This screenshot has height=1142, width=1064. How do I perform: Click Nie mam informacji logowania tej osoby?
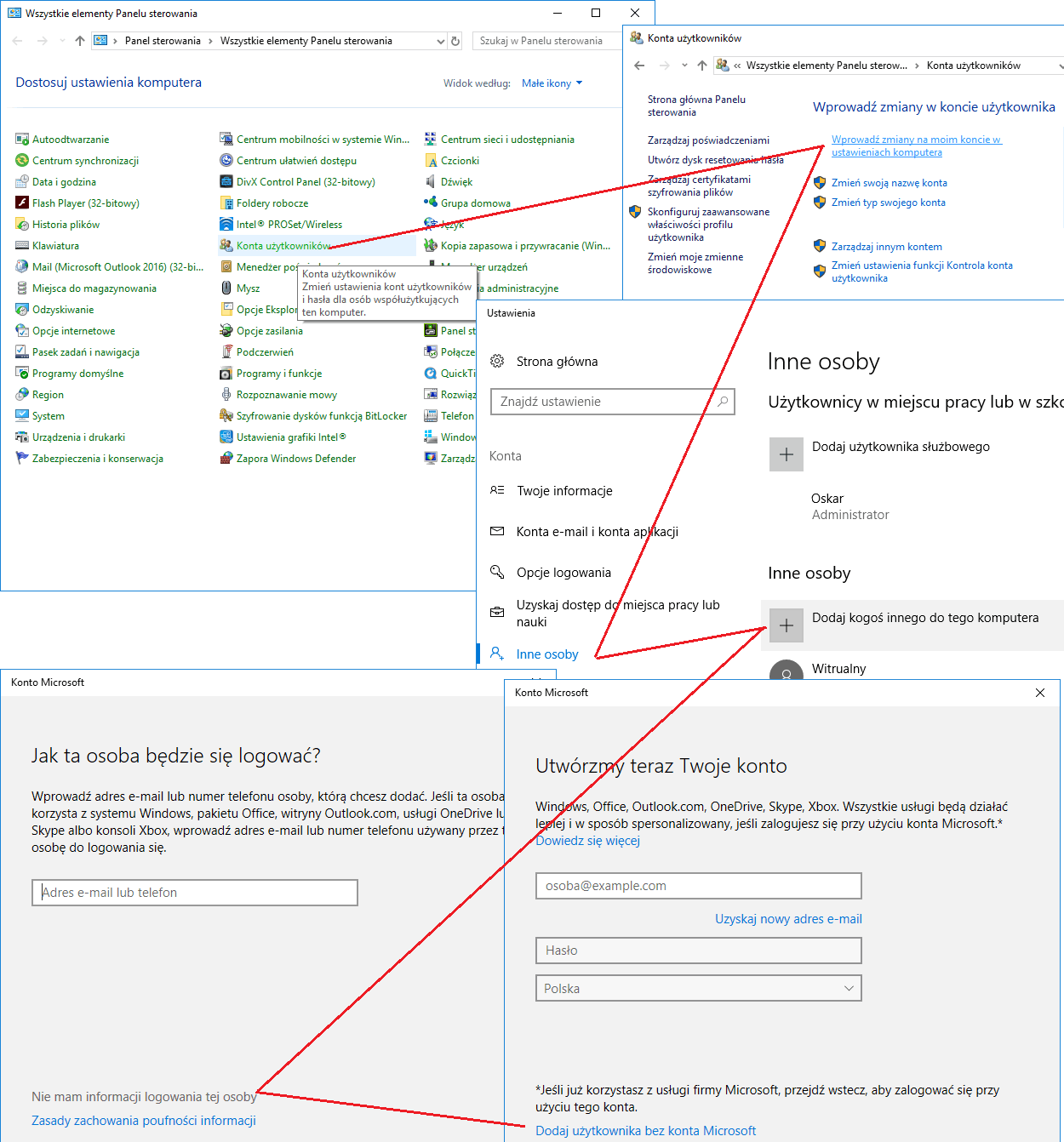144,1097
